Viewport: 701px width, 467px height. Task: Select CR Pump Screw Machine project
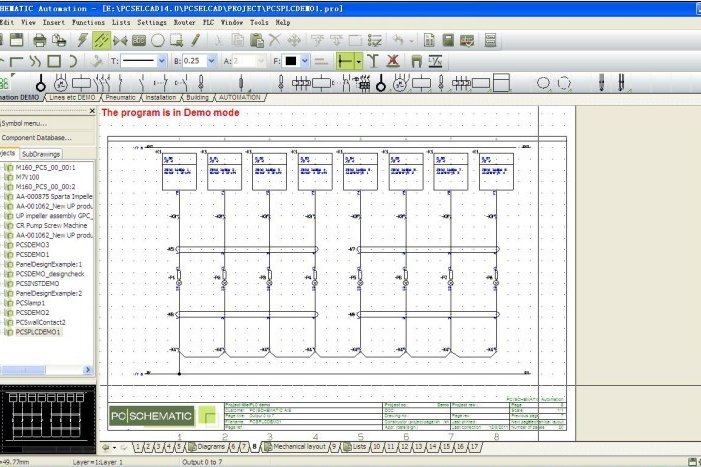pyautogui.click(x=51, y=226)
